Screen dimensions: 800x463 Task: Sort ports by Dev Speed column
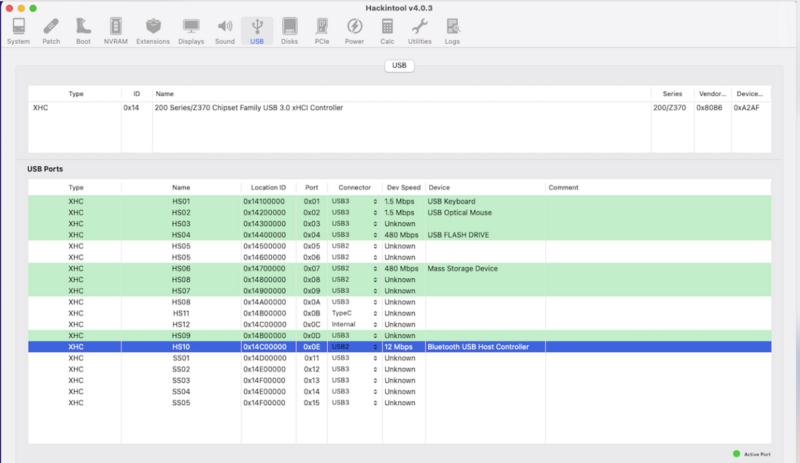(x=401, y=187)
